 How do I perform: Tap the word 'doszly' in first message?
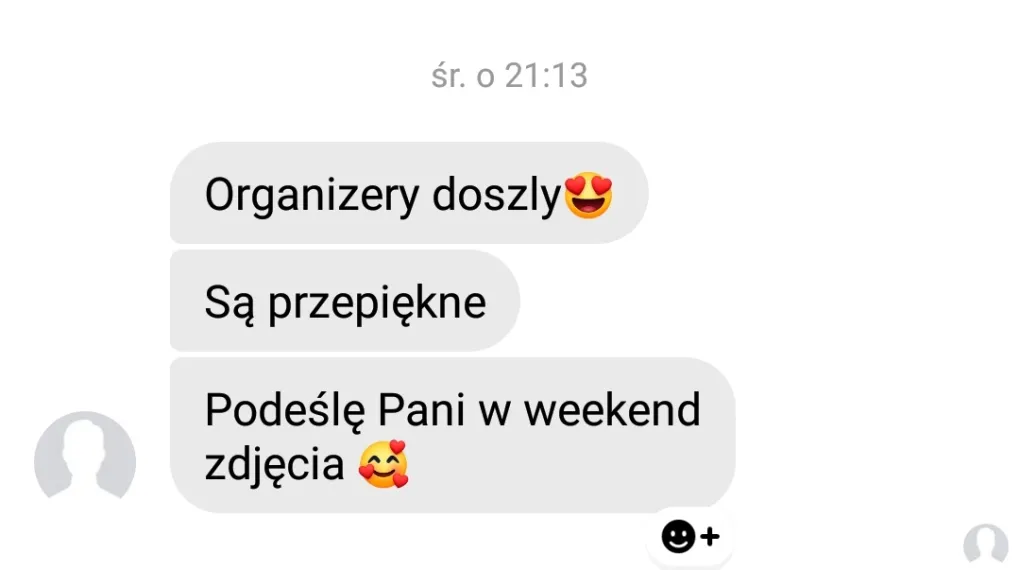click(496, 195)
